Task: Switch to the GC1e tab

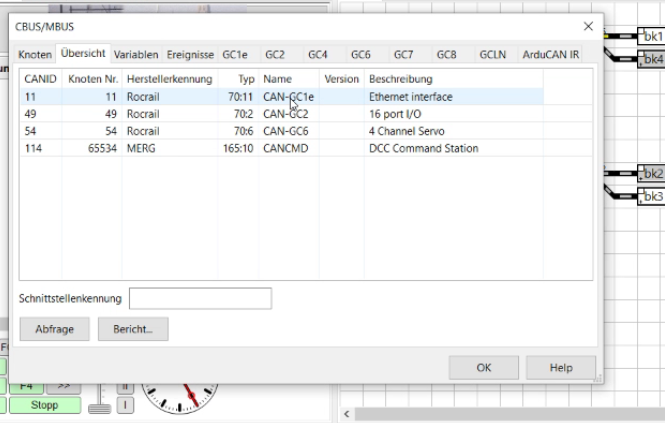Action: coord(238,54)
